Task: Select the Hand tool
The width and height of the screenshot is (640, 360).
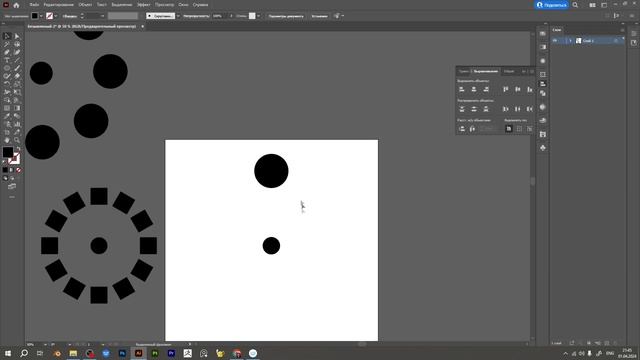Action: coord(7,140)
